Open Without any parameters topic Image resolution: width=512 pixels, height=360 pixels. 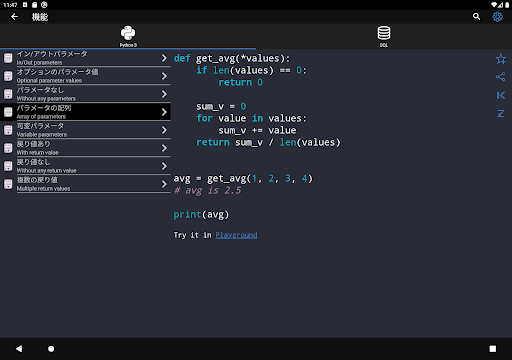click(x=85, y=94)
